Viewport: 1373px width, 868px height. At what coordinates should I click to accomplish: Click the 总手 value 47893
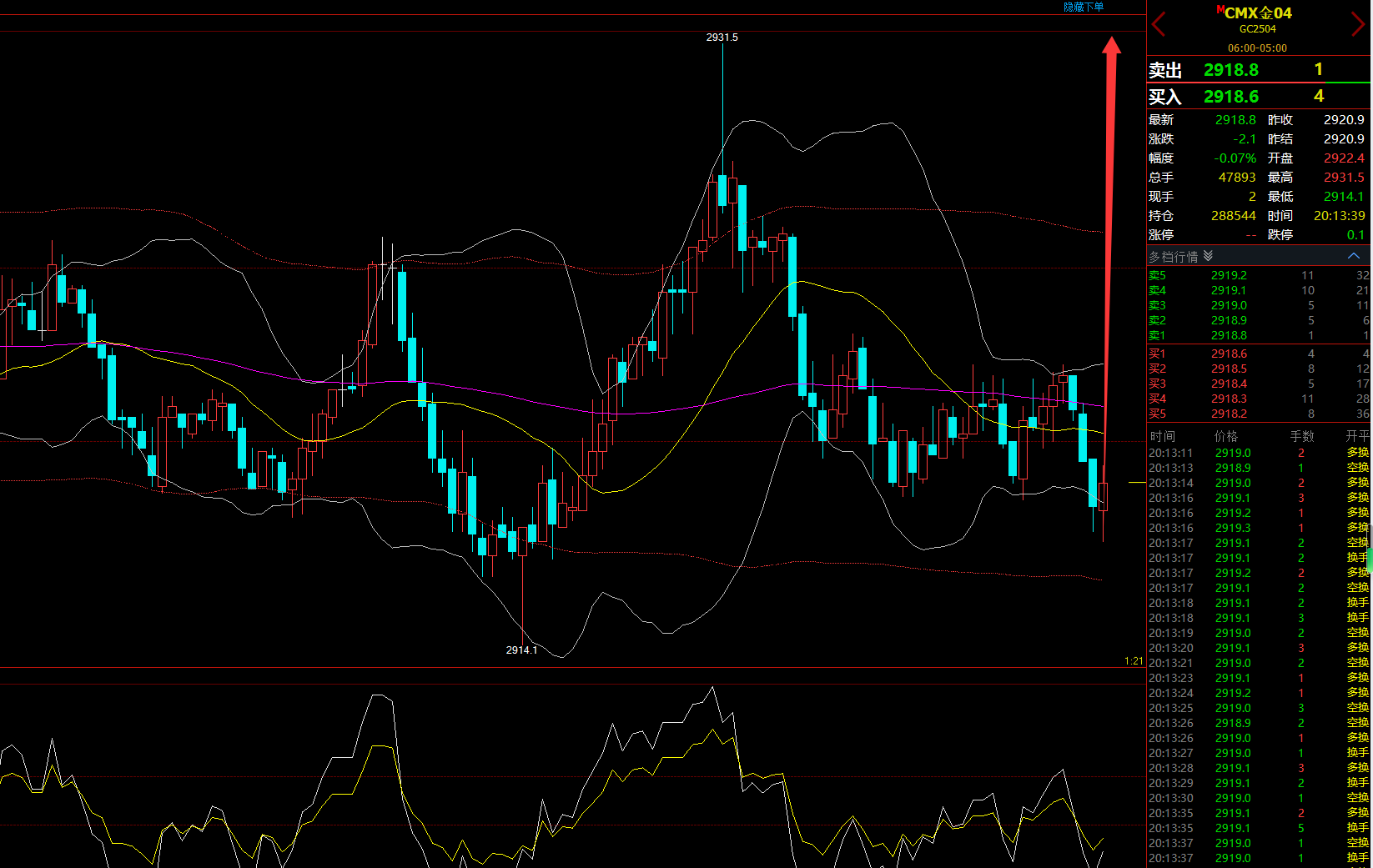tap(1237, 178)
